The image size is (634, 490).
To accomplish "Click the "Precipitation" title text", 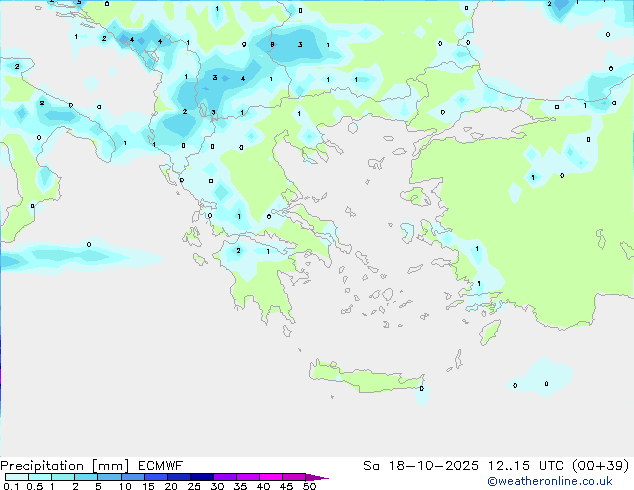I will tap(42, 466).
